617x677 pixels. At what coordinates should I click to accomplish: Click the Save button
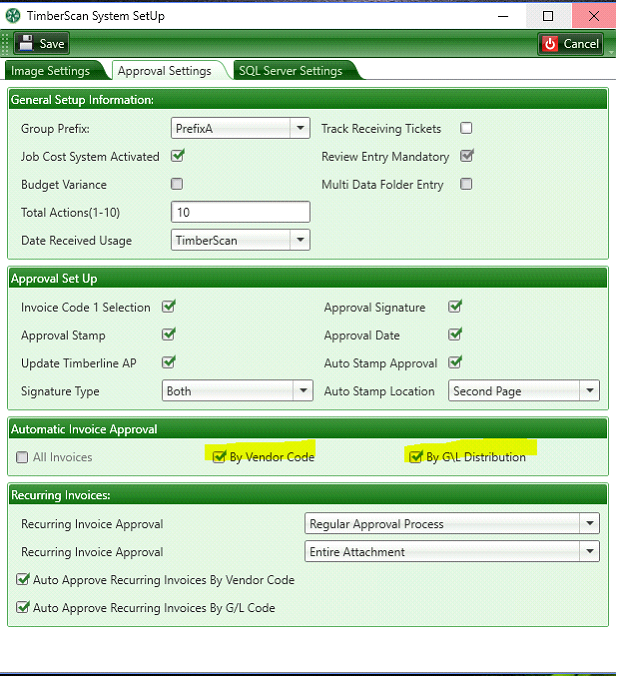coord(41,44)
